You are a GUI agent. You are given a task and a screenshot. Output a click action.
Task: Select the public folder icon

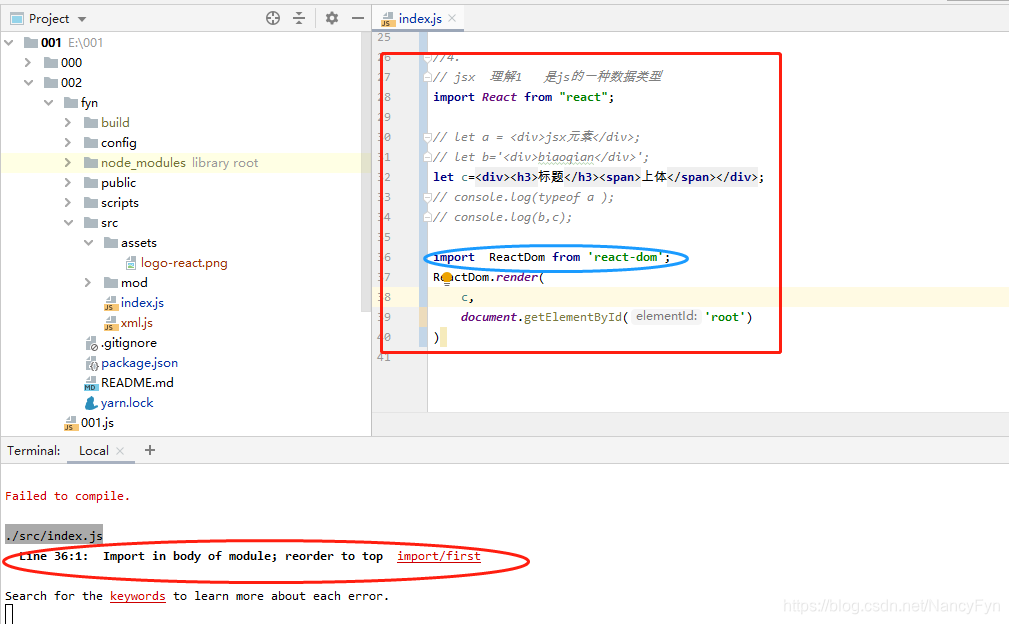coord(91,182)
